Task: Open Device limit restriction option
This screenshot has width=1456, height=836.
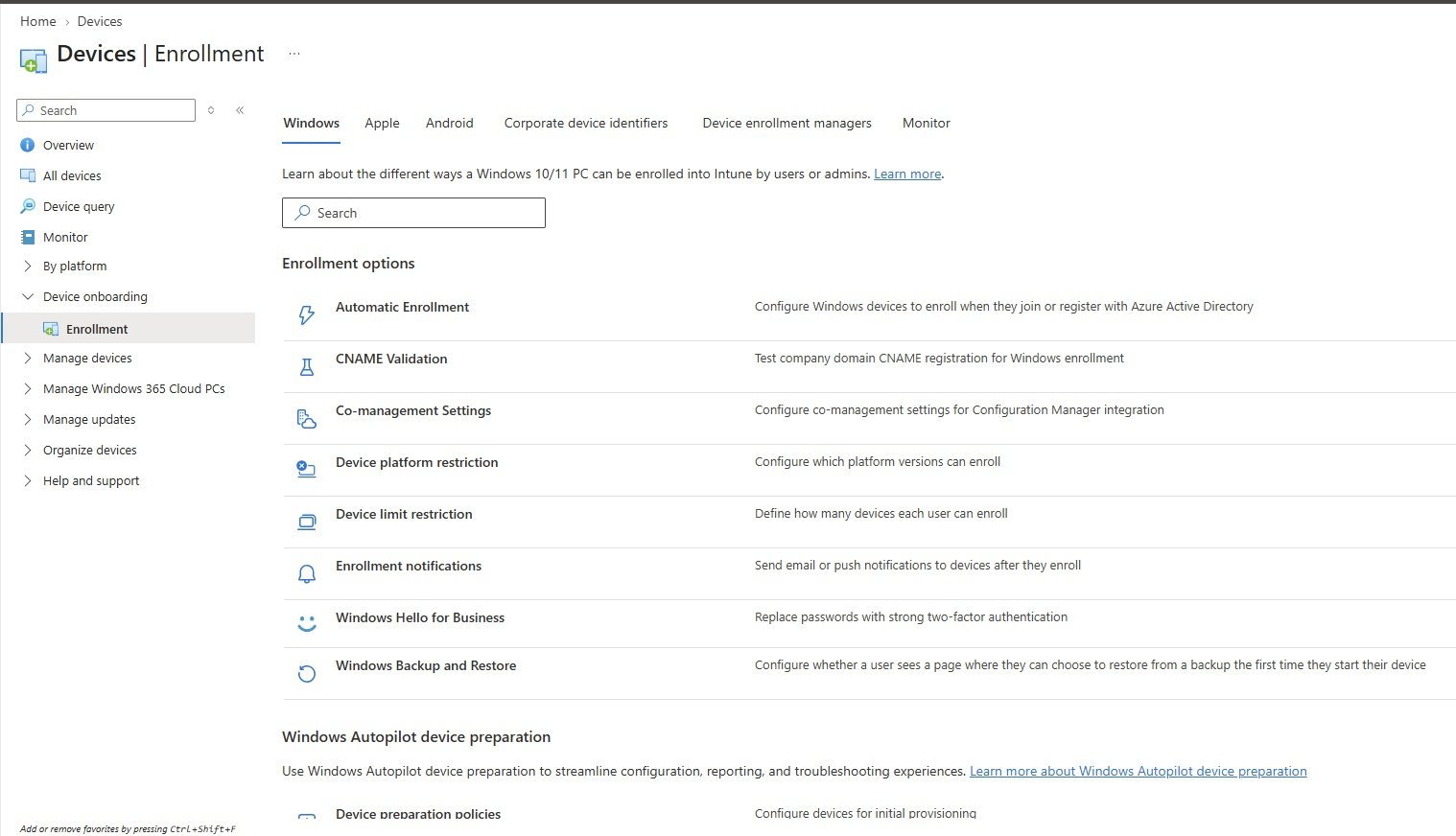Action: 404,514
